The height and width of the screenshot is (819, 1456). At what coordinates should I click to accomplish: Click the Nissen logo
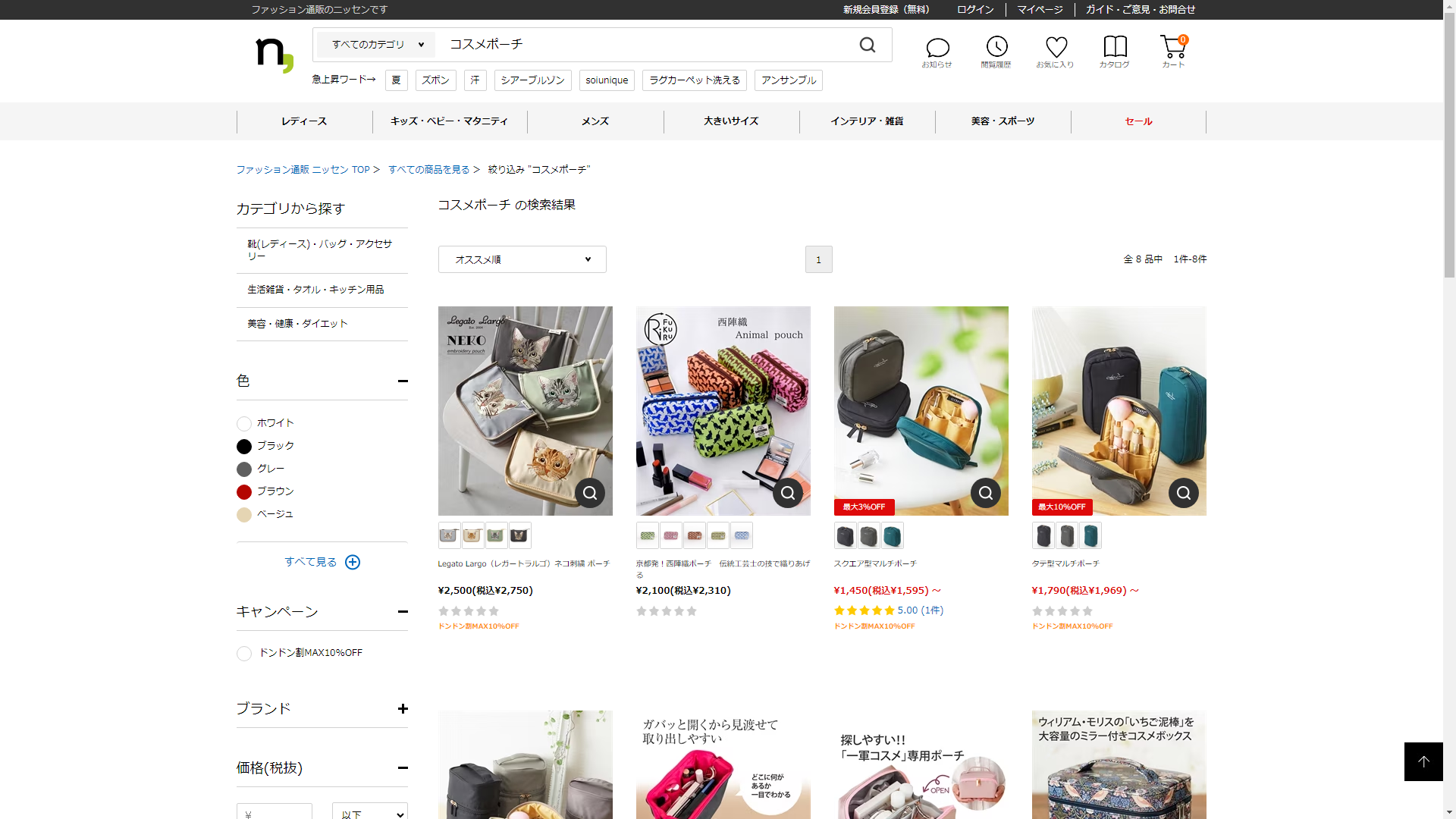(274, 55)
